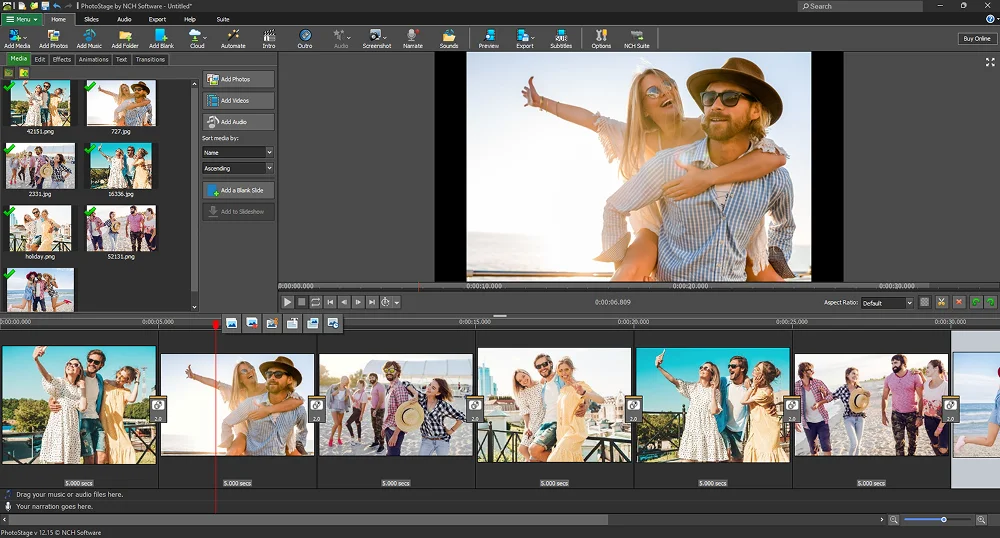Open the Cloud toolbar option
The image size is (1000, 538).
(196, 38)
